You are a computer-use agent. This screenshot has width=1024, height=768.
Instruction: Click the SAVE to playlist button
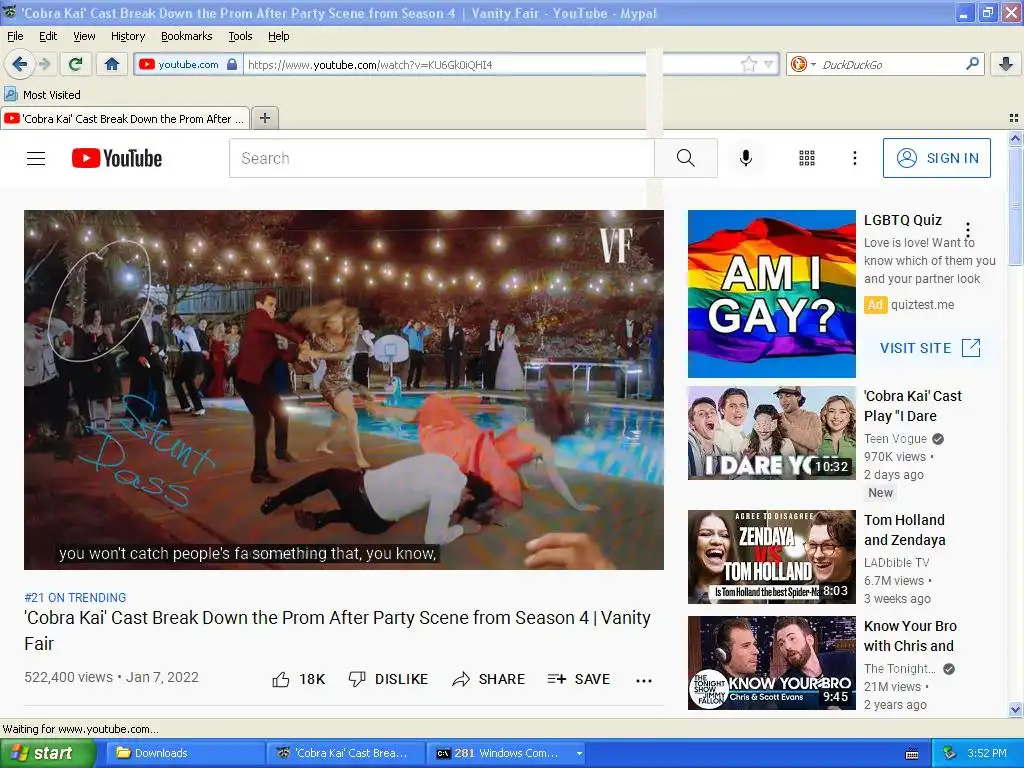(x=579, y=679)
